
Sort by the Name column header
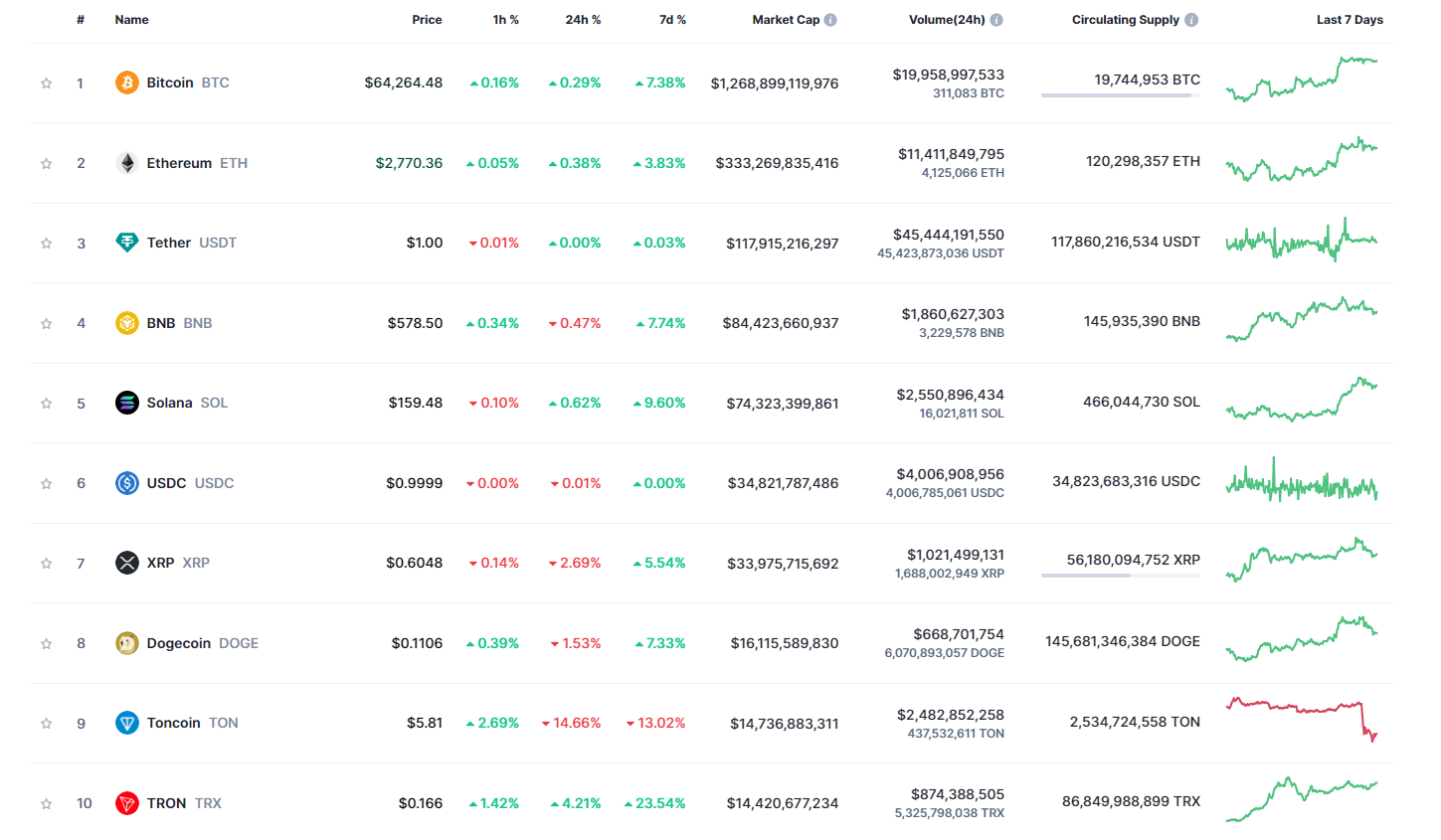(x=131, y=20)
